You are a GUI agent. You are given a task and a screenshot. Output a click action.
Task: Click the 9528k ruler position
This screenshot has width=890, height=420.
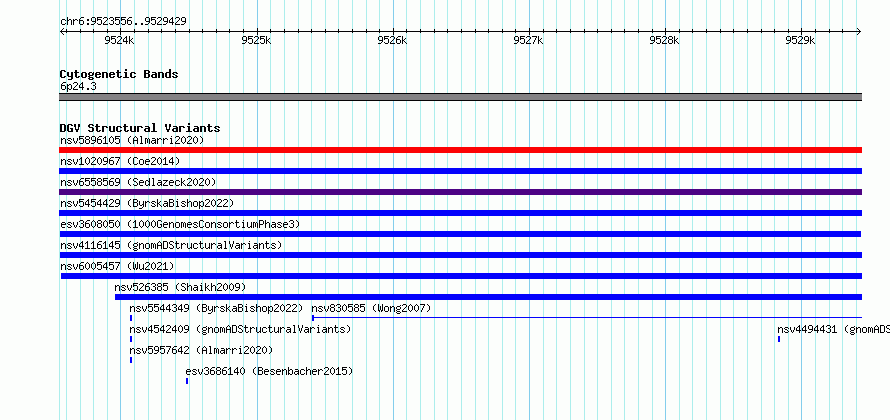(665, 40)
